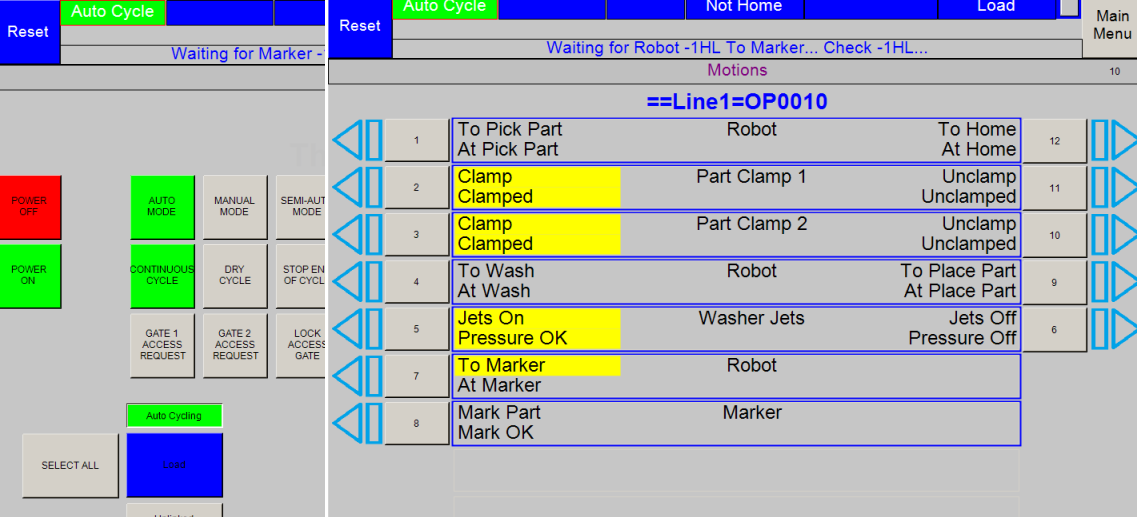This screenshot has width=1137, height=517.
Task: Click the blue Load button in the left panel
Action: 175,466
